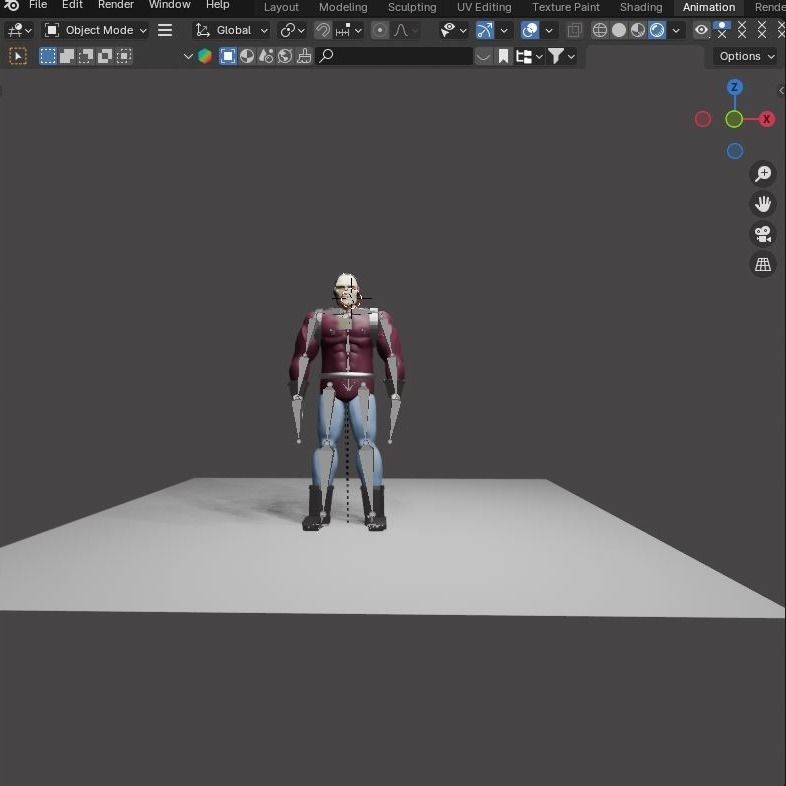Open the viewport shading options dropdown

point(676,31)
